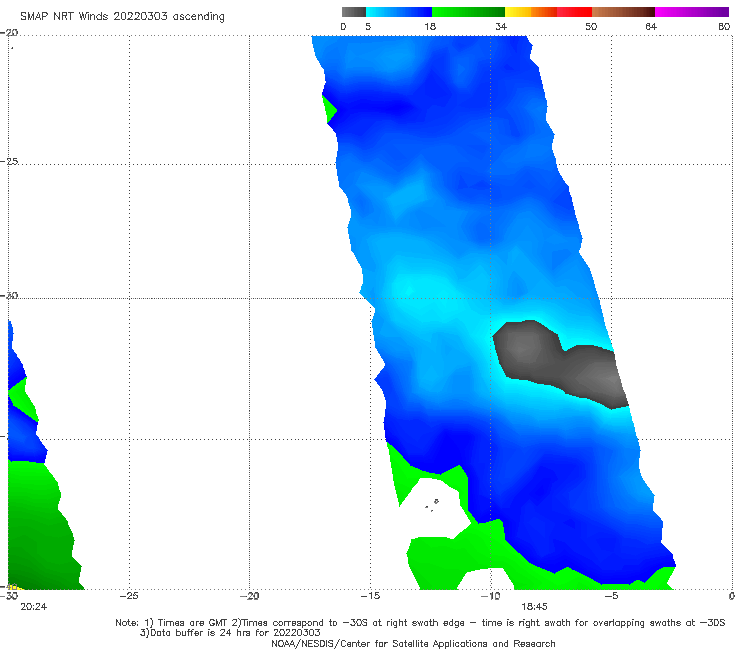Viewport: 740px width, 650px height.
Task: Click the gray 0–5 color bar segment
Action: click(x=354, y=12)
